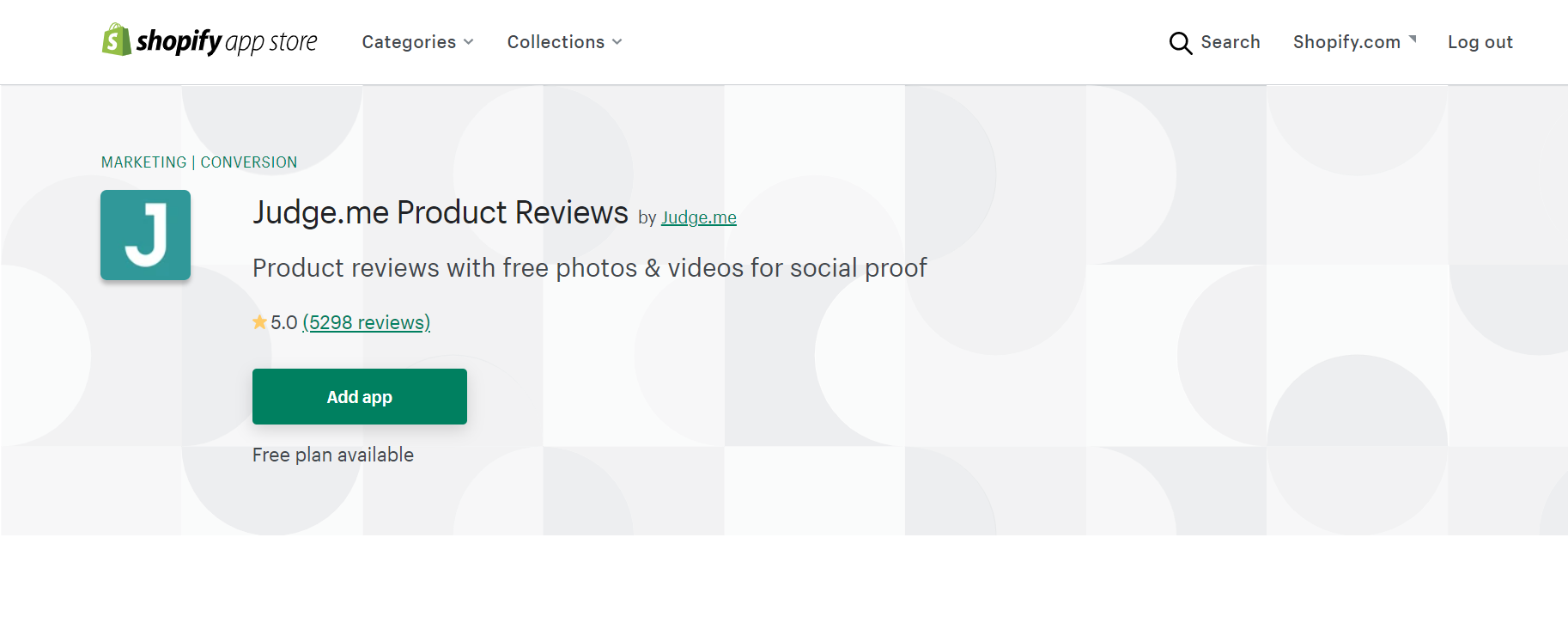Open the CONVERSION category link
Image resolution: width=1568 pixels, height=617 pixels.
coord(249,162)
